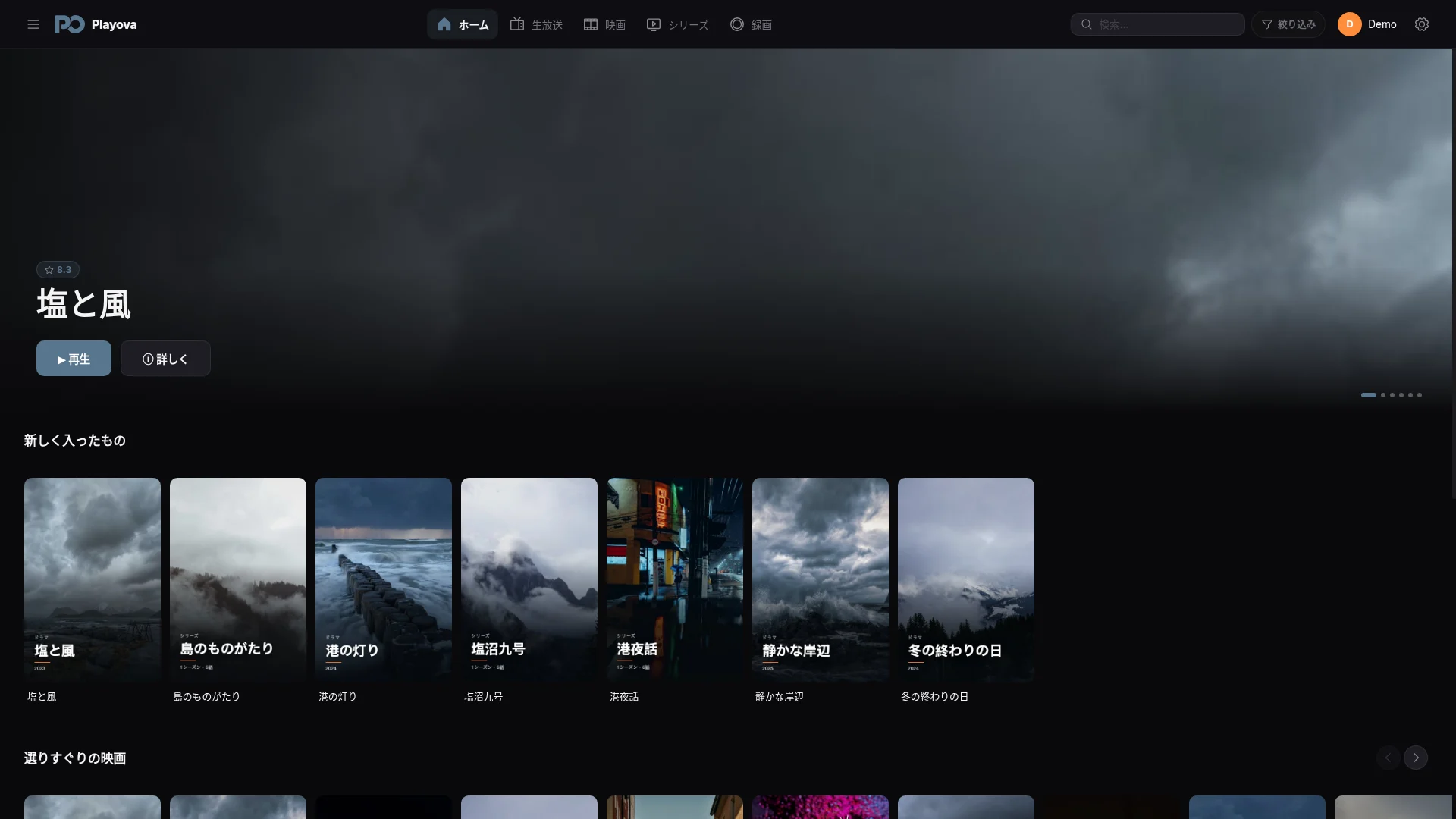This screenshot has width=1456, height=819.
Task: Click the star rating 8.3 badge
Action: [58, 270]
